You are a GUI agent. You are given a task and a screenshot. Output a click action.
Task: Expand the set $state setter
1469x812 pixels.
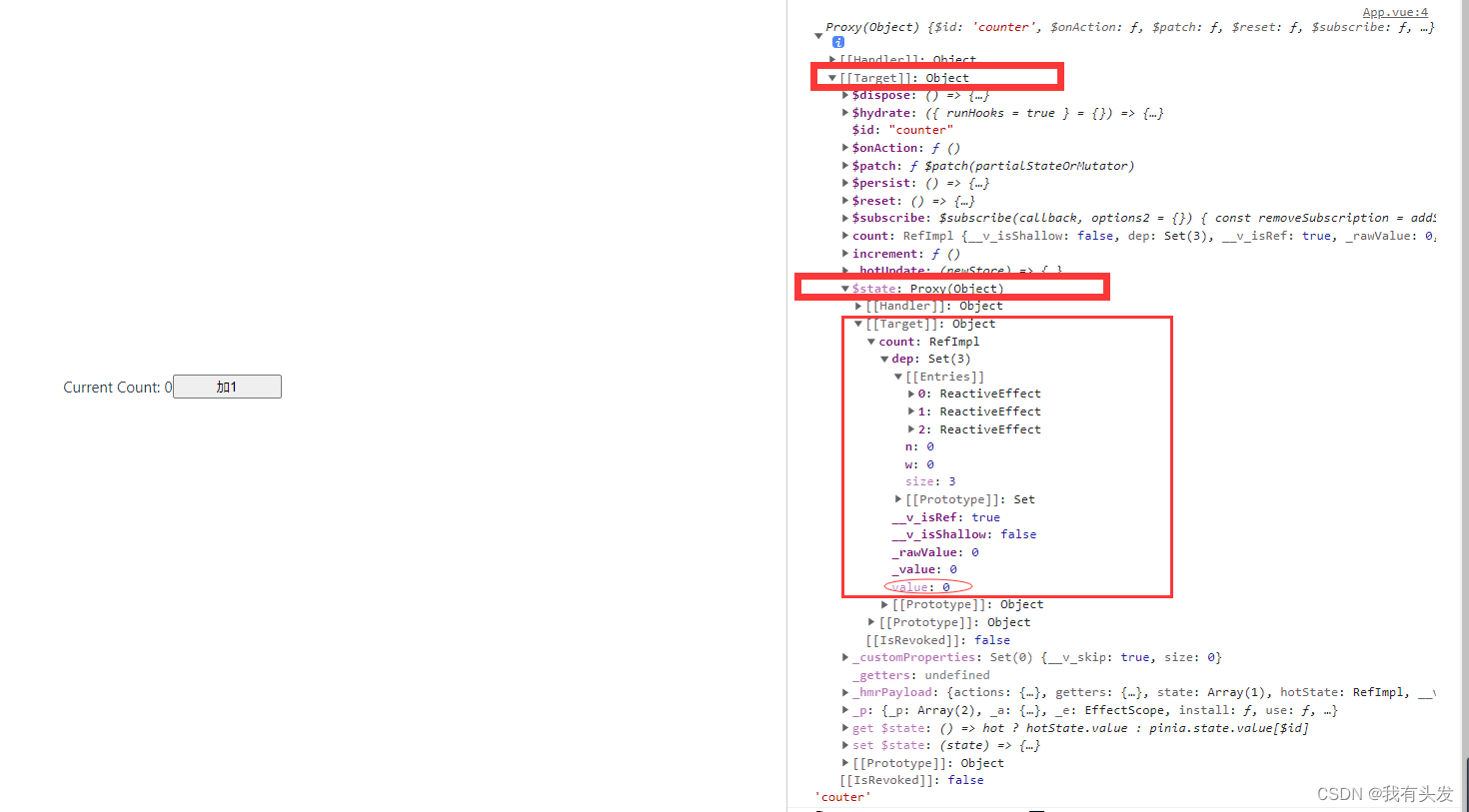(845, 745)
